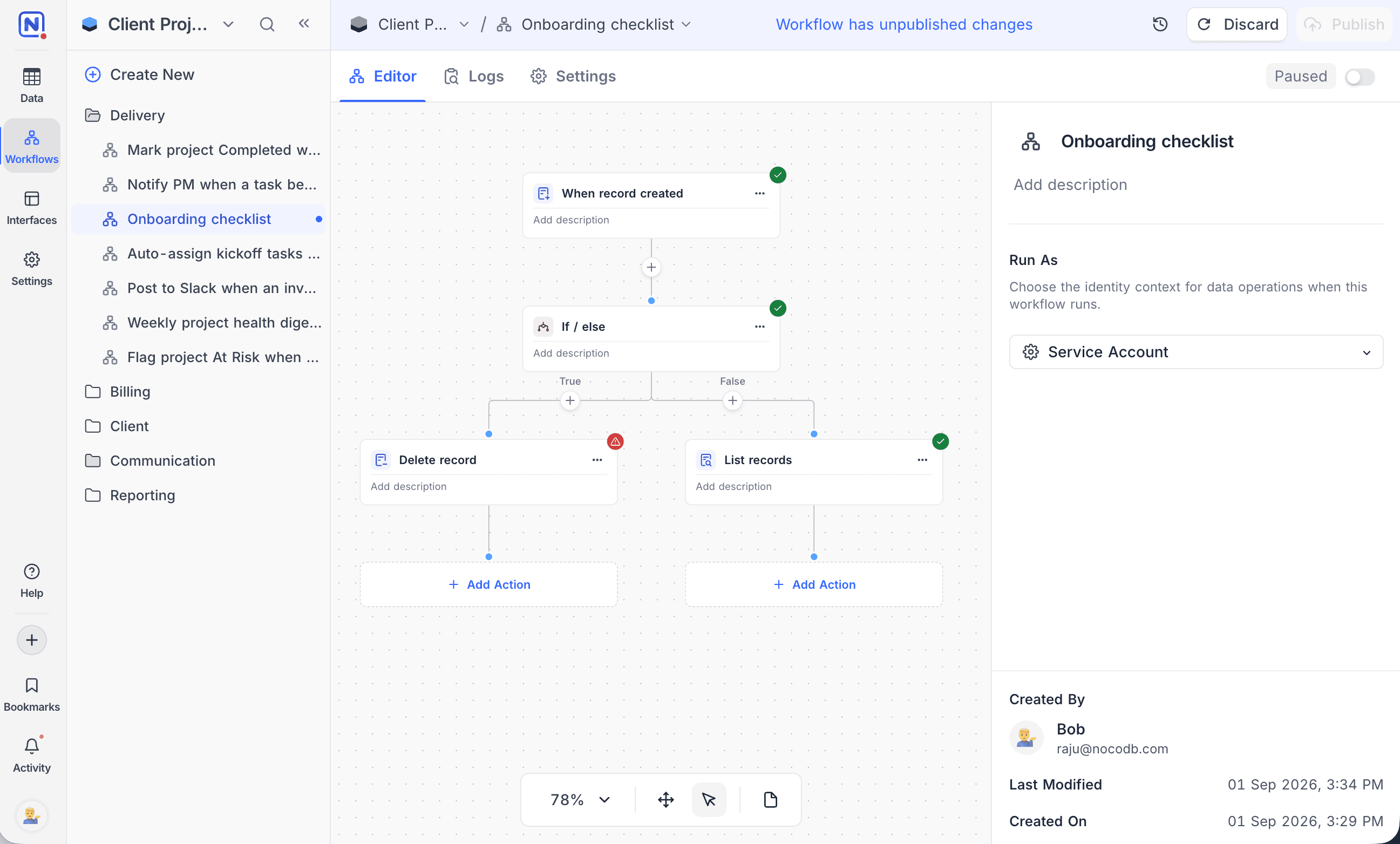Open Auto-assign kickoff tasks workflow
This screenshot has height=844, width=1400.
199,253
